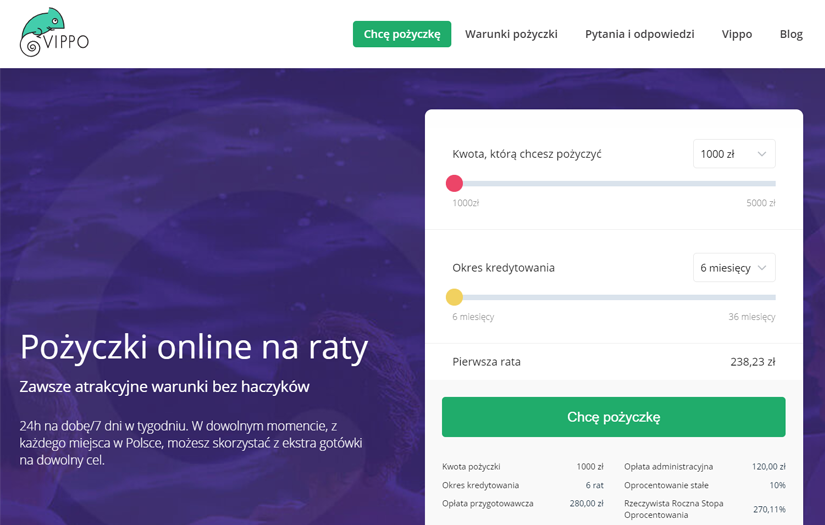Click the 5000 zł maximum amount label
This screenshot has width=825, height=525.
760,203
